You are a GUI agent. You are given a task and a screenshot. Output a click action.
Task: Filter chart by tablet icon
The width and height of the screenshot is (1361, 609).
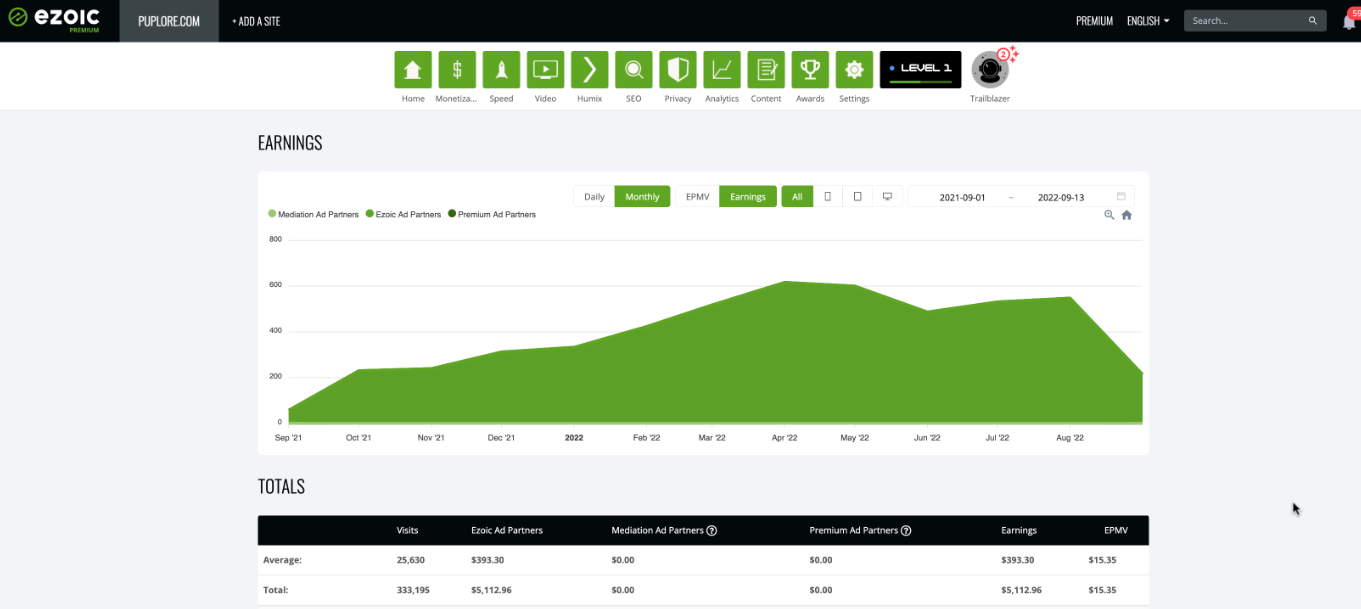coord(857,197)
